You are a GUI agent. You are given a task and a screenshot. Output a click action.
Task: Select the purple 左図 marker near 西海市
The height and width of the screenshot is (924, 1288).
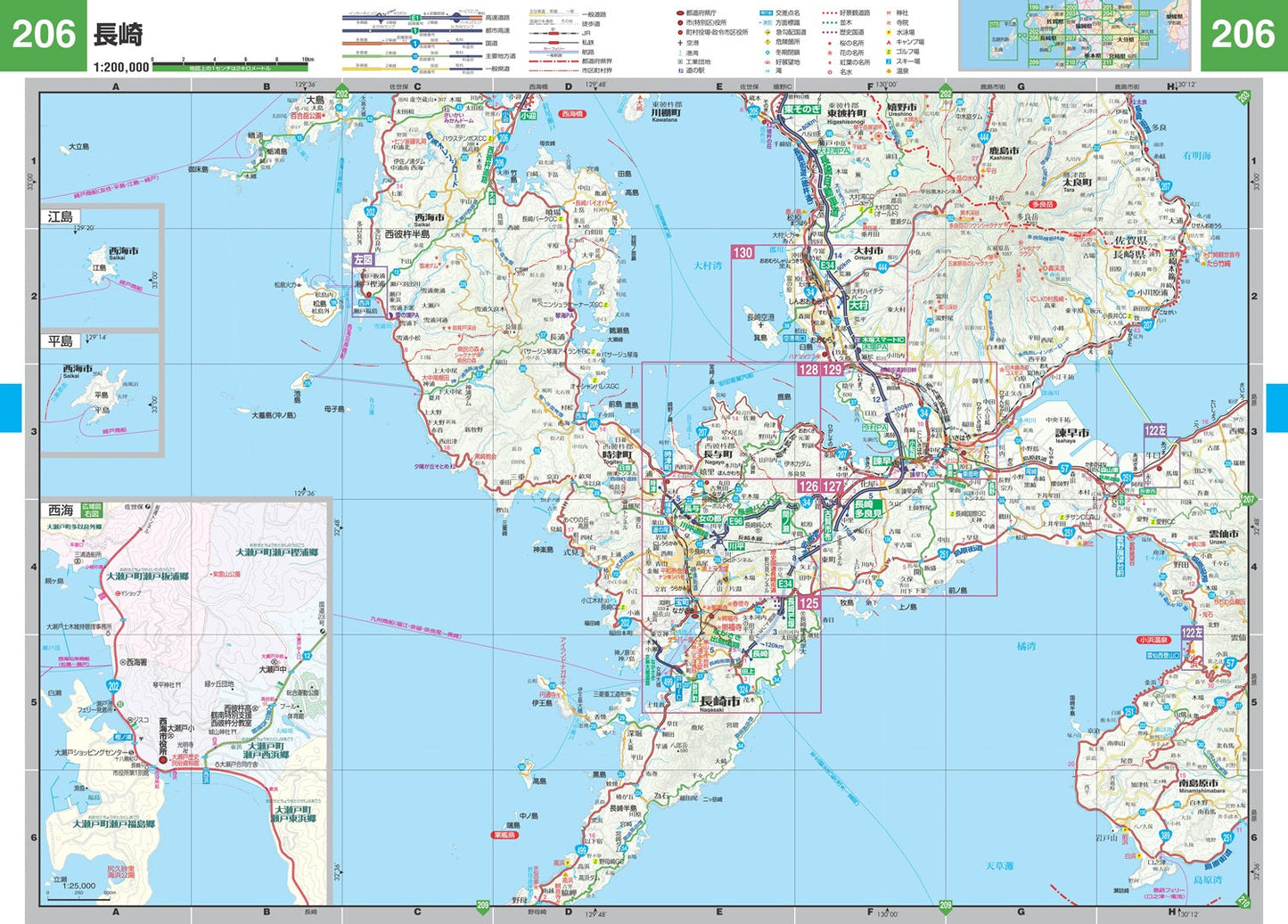point(363,259)
